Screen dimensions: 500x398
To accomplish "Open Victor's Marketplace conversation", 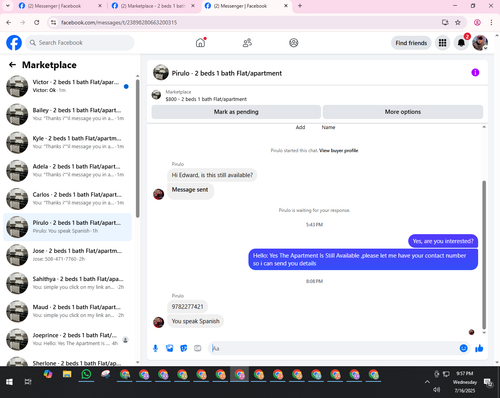I will click(x=68, y=86).
